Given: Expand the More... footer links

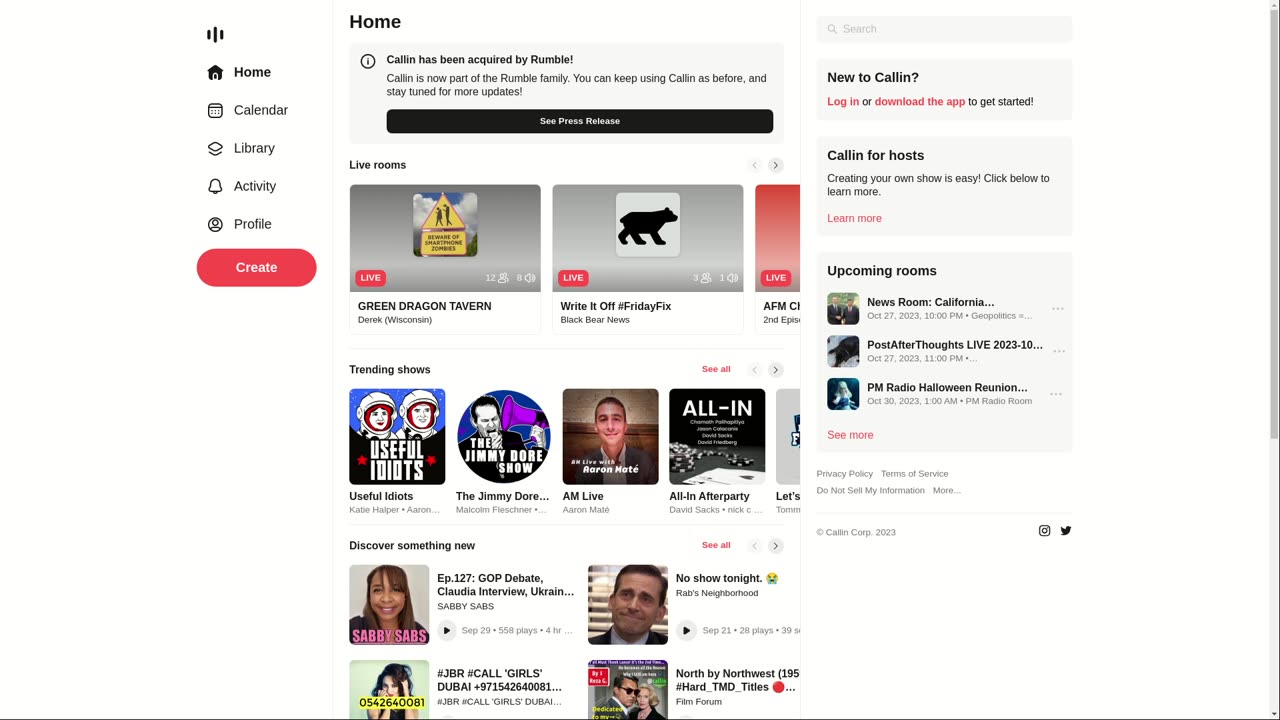Looking at the screenshot, I should [x=947, y=491].
